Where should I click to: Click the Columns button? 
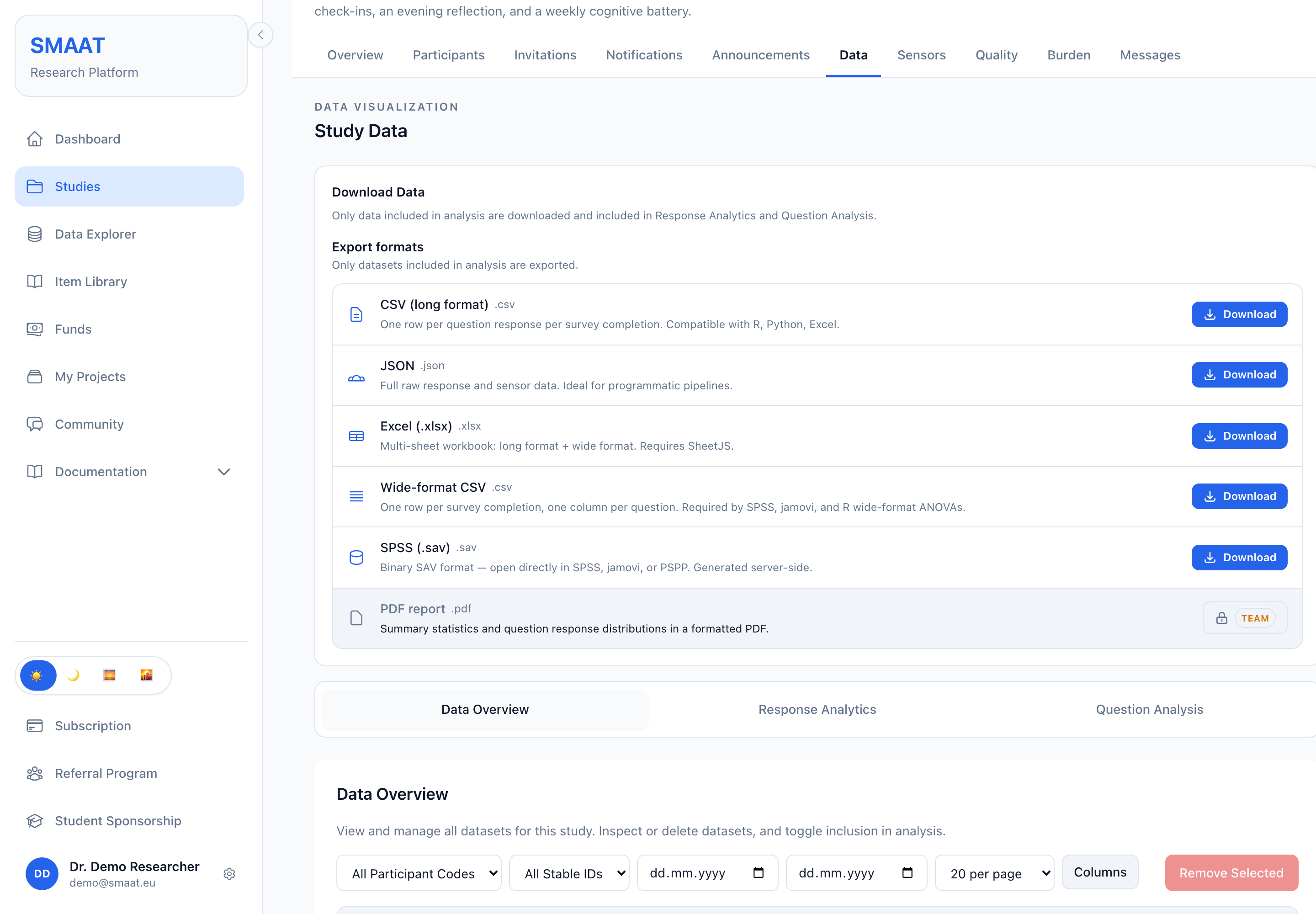click(1099, 872)
